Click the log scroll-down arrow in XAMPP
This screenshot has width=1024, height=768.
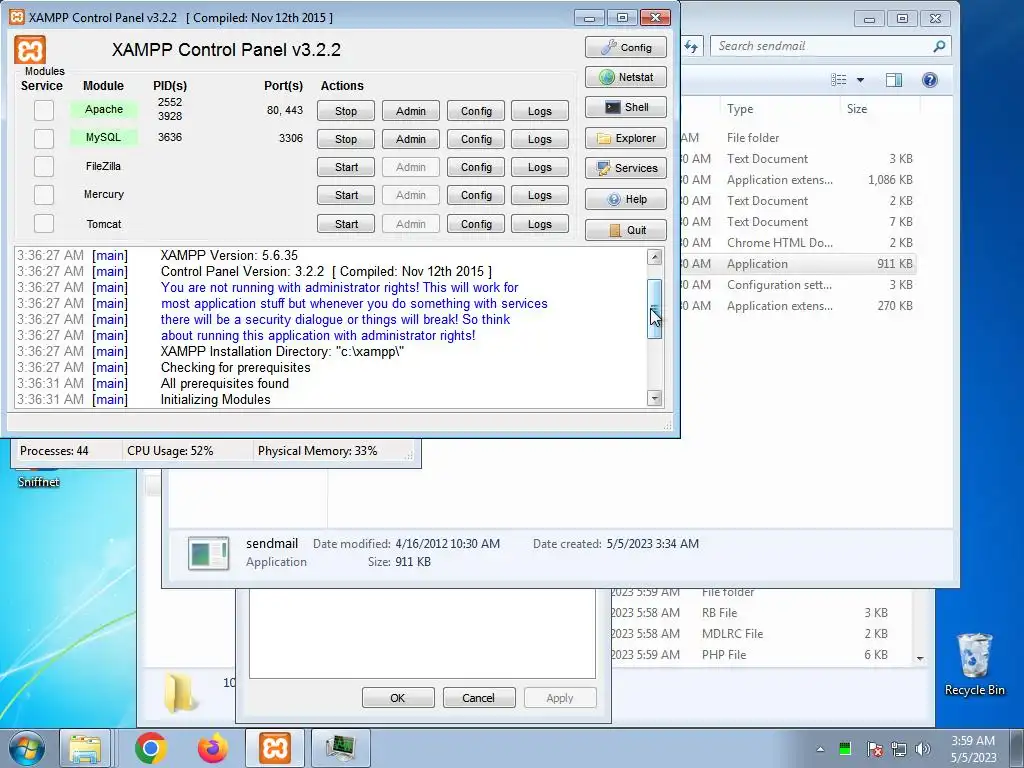[654, 398]
